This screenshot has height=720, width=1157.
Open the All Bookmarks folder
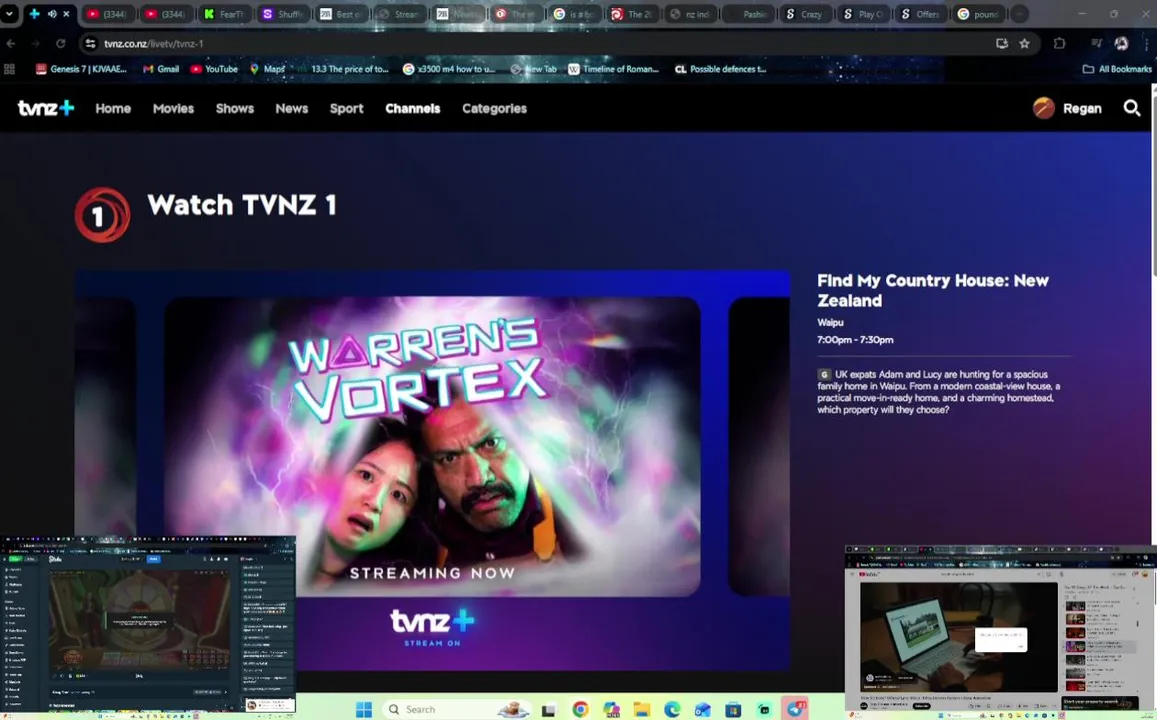point(1116,69)
